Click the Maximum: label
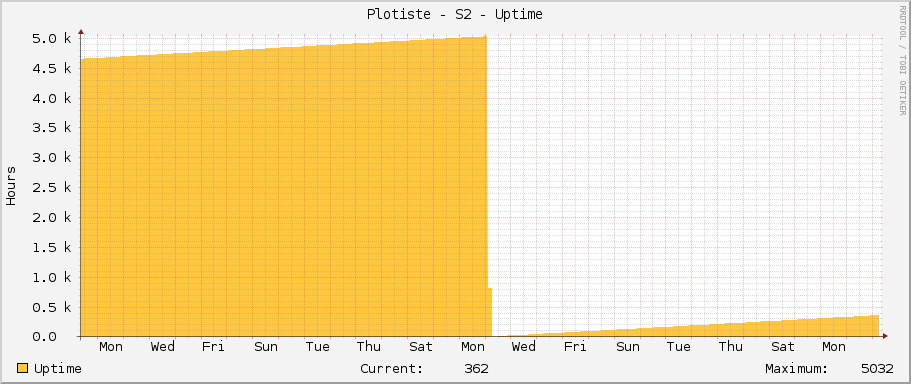The height and width of the screenshot is (384, 911). pos(797,369)
